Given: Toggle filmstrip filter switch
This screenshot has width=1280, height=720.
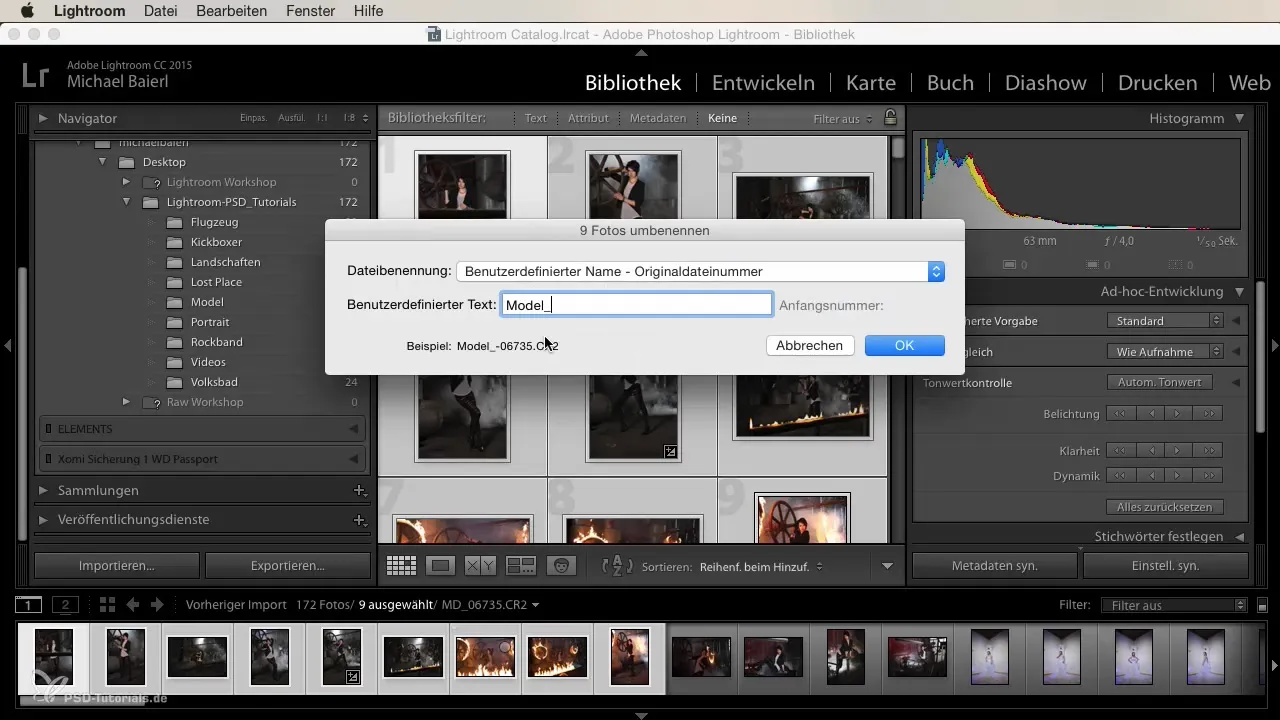Looking at the screenshot, I should click(1262, 605).
